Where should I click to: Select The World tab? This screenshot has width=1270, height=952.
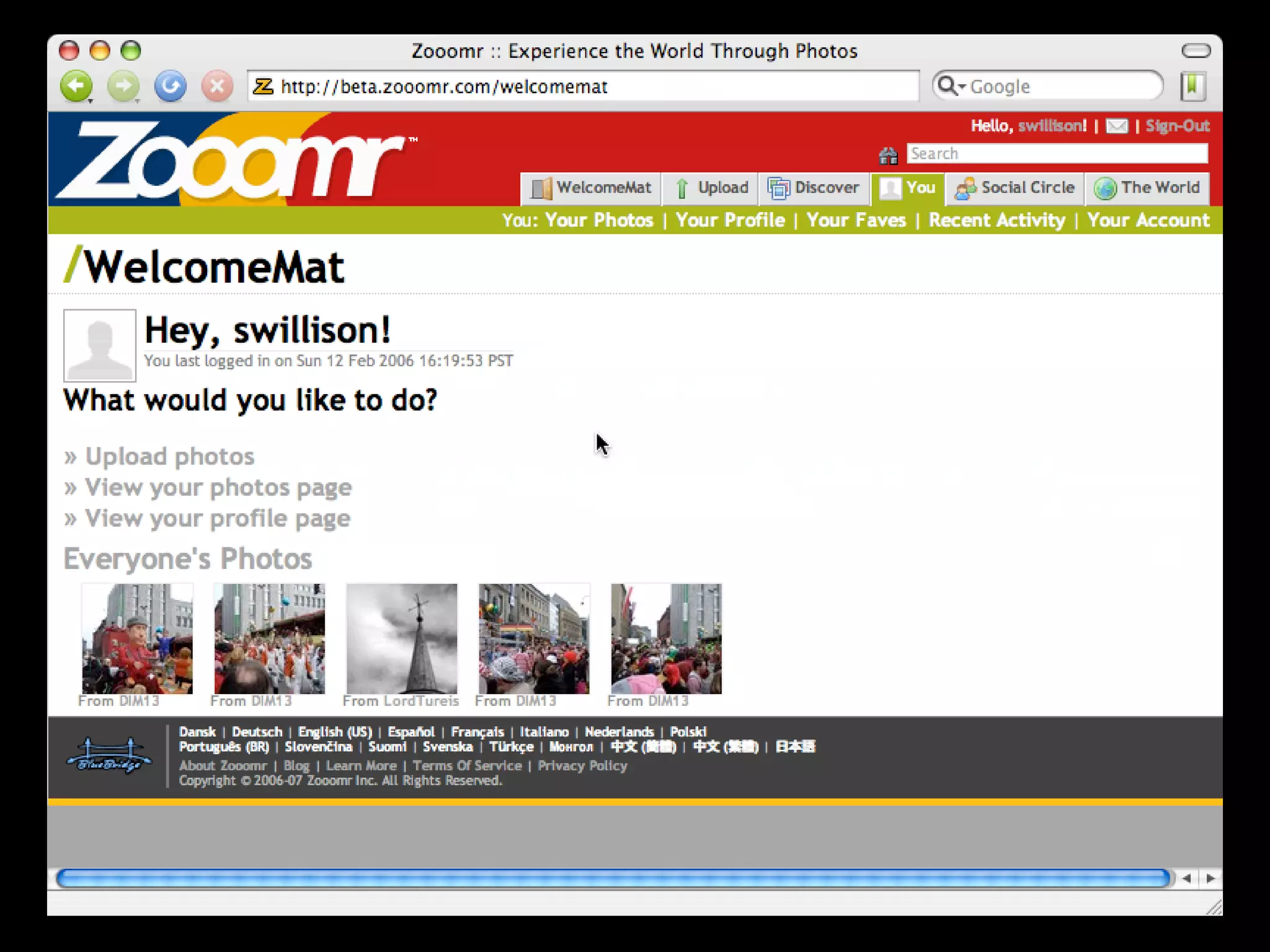[x=1147, y=188]
